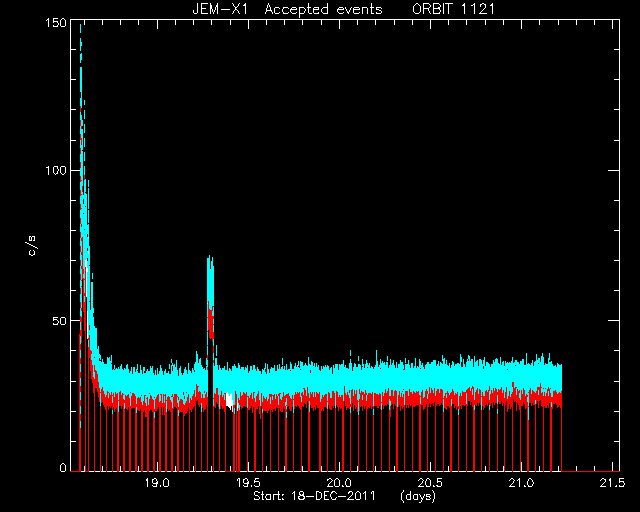Click the right end of the cyan data band

[x=559, y=378]
